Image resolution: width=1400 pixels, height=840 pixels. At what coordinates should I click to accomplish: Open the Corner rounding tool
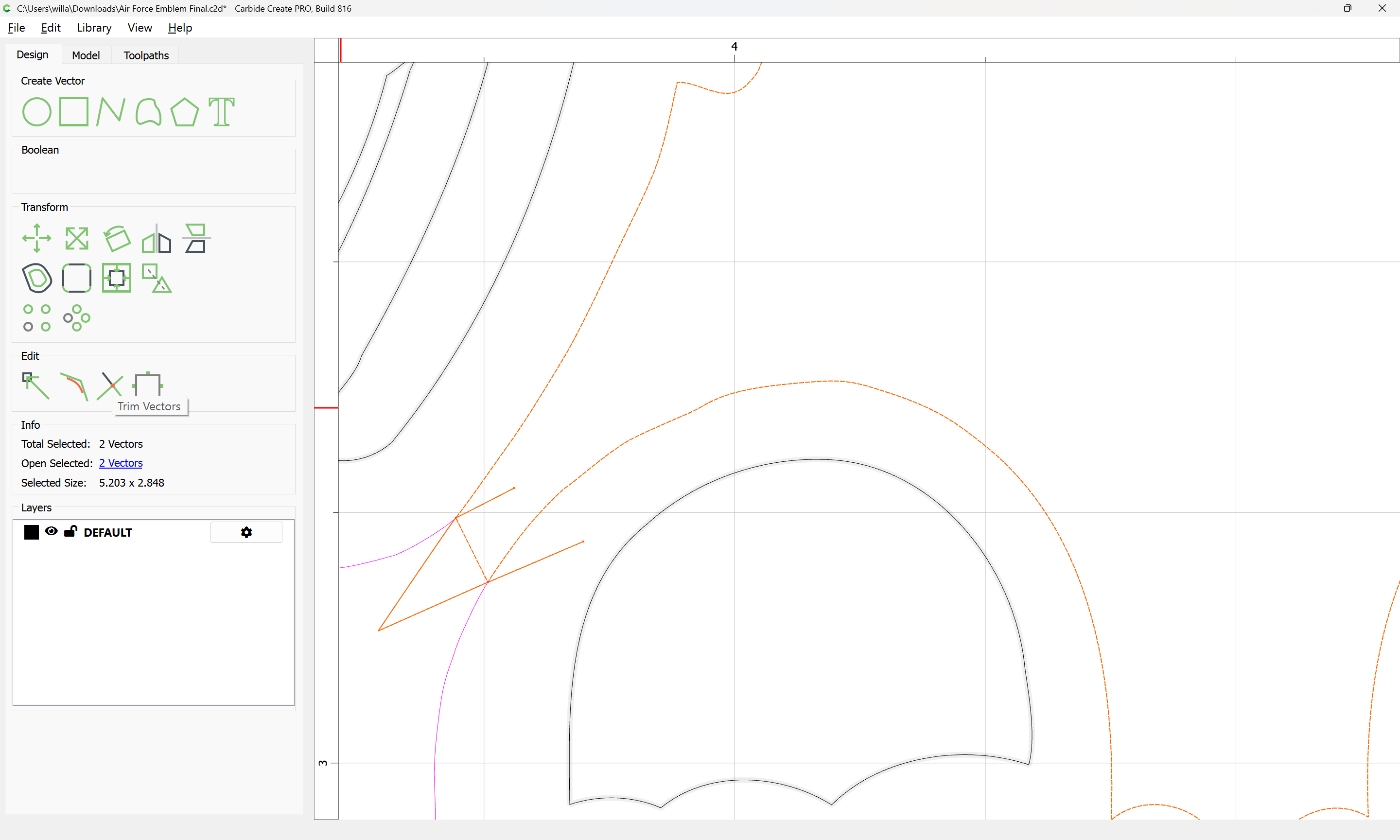[x=76, y=278]
